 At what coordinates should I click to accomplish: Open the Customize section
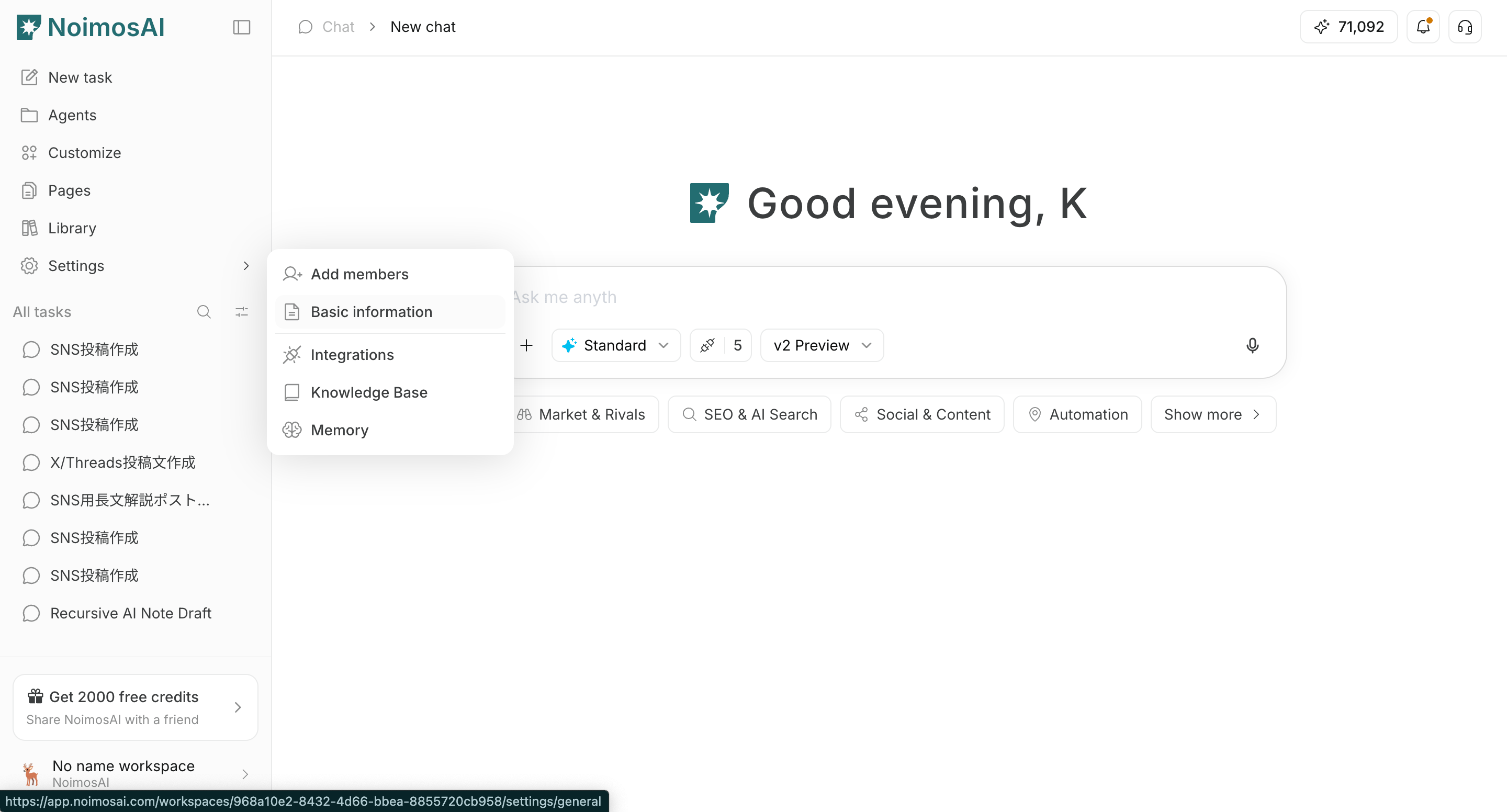135,153
